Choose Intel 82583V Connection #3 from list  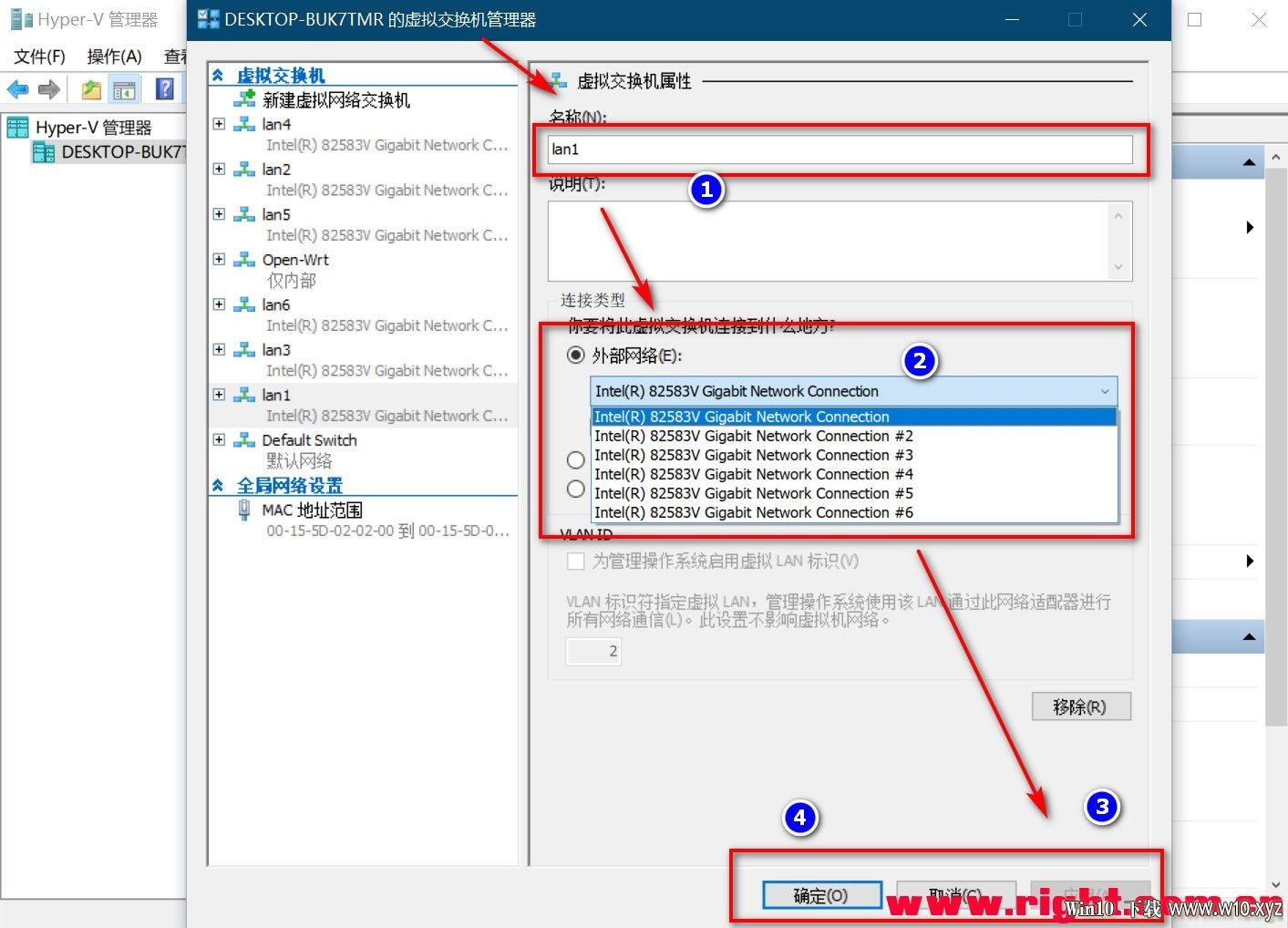coord(854,455)
